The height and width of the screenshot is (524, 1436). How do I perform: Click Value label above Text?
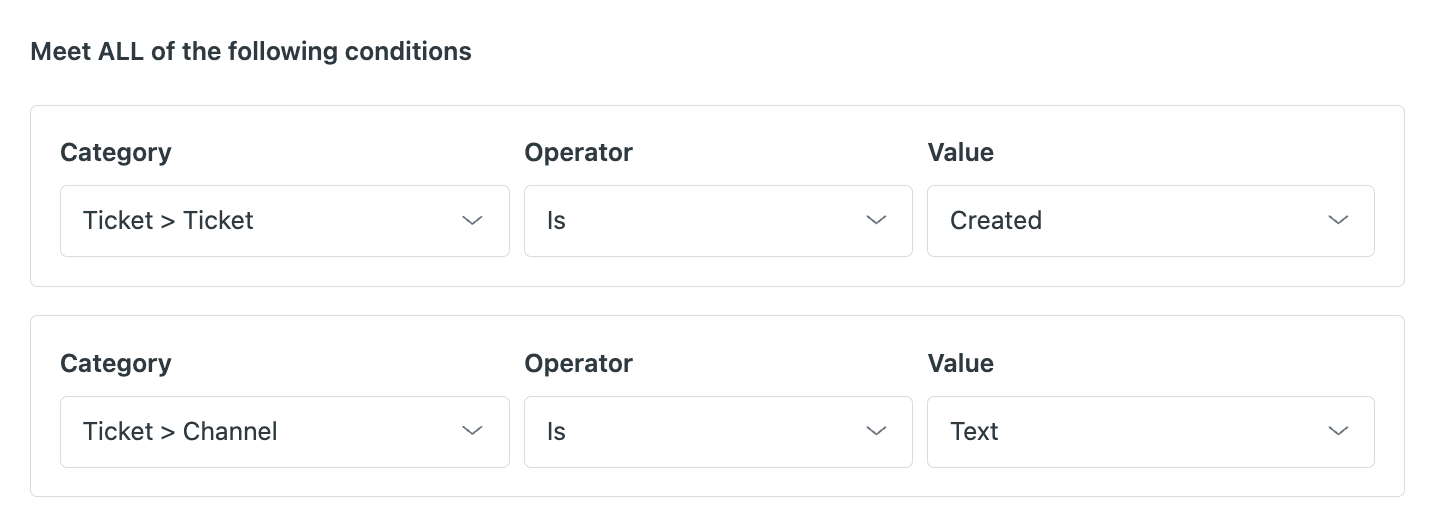tap(961, 363)
